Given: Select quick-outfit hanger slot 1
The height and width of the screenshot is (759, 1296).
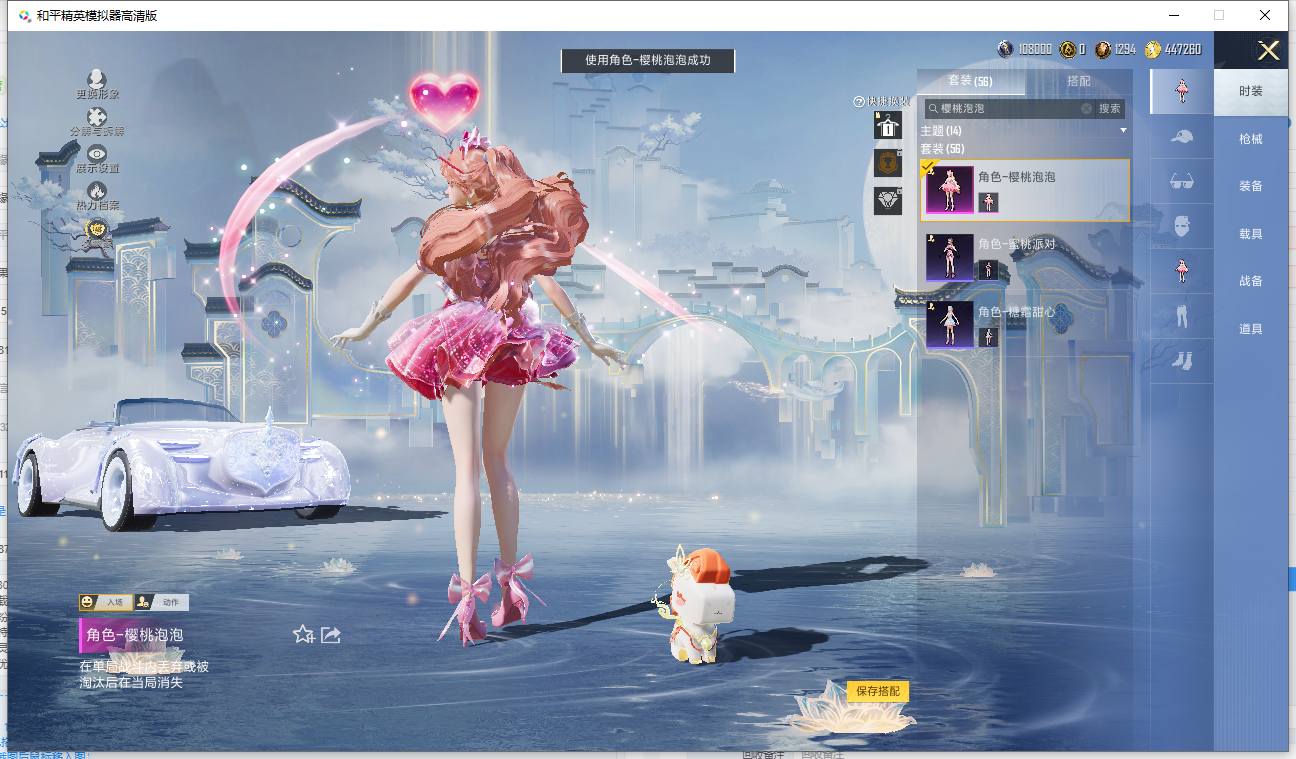Looking at the screenshot, I should click(888, 125).
